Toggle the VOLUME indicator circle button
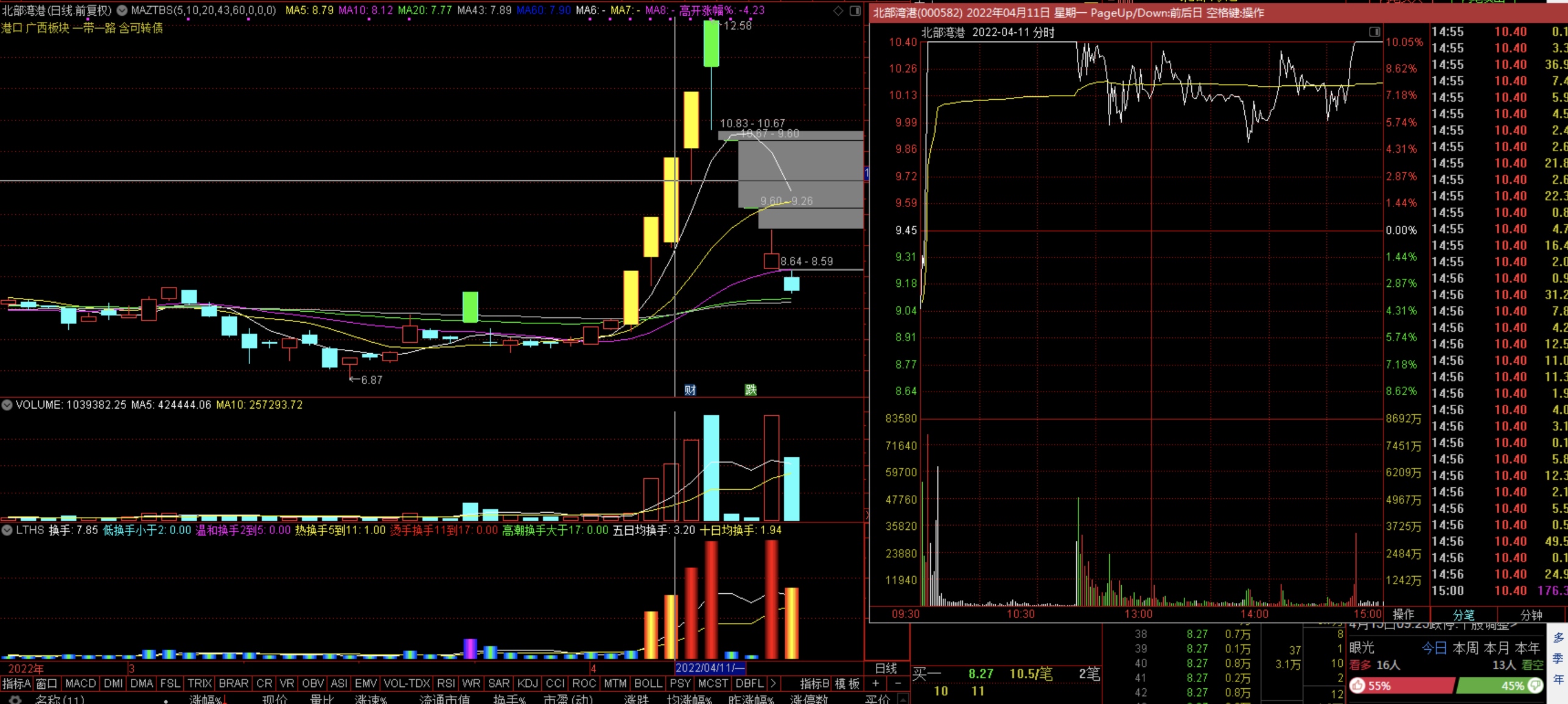 click(x=7, y=404)
